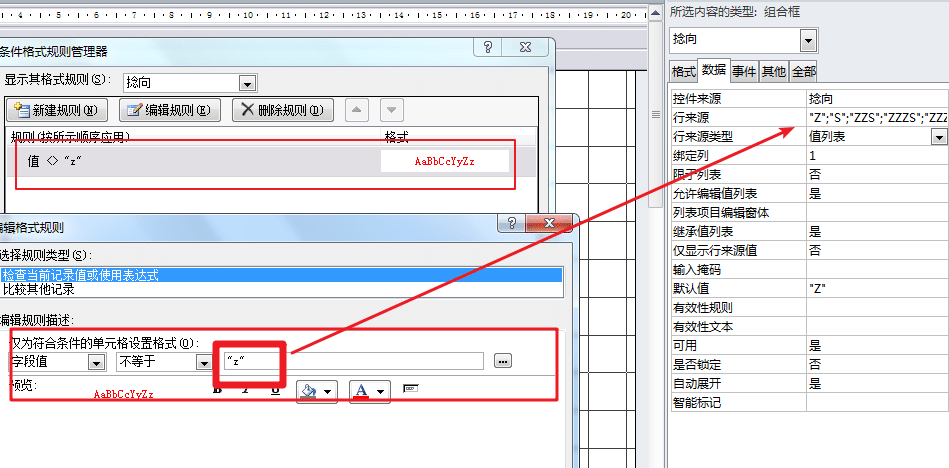The width and height of the screenshot is (949, 468).
Task: Click Edit Rule button in rules manager
Action: pos(169,110)
